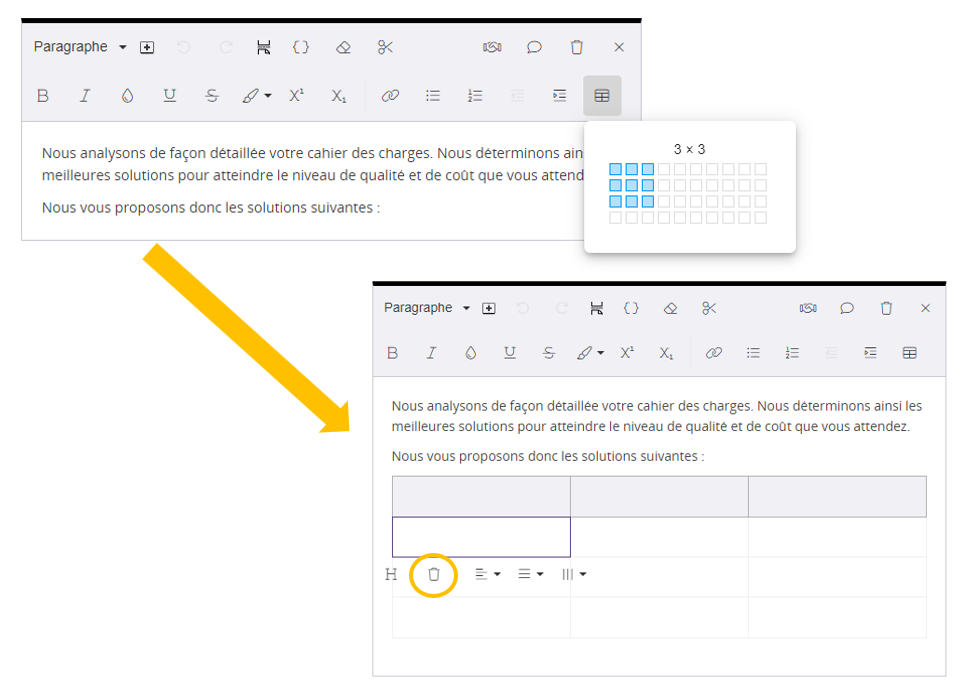Open the Paragraphe style dropdown in the upper editor
This screenshot has width=961, height=691.
pos(80,47)
